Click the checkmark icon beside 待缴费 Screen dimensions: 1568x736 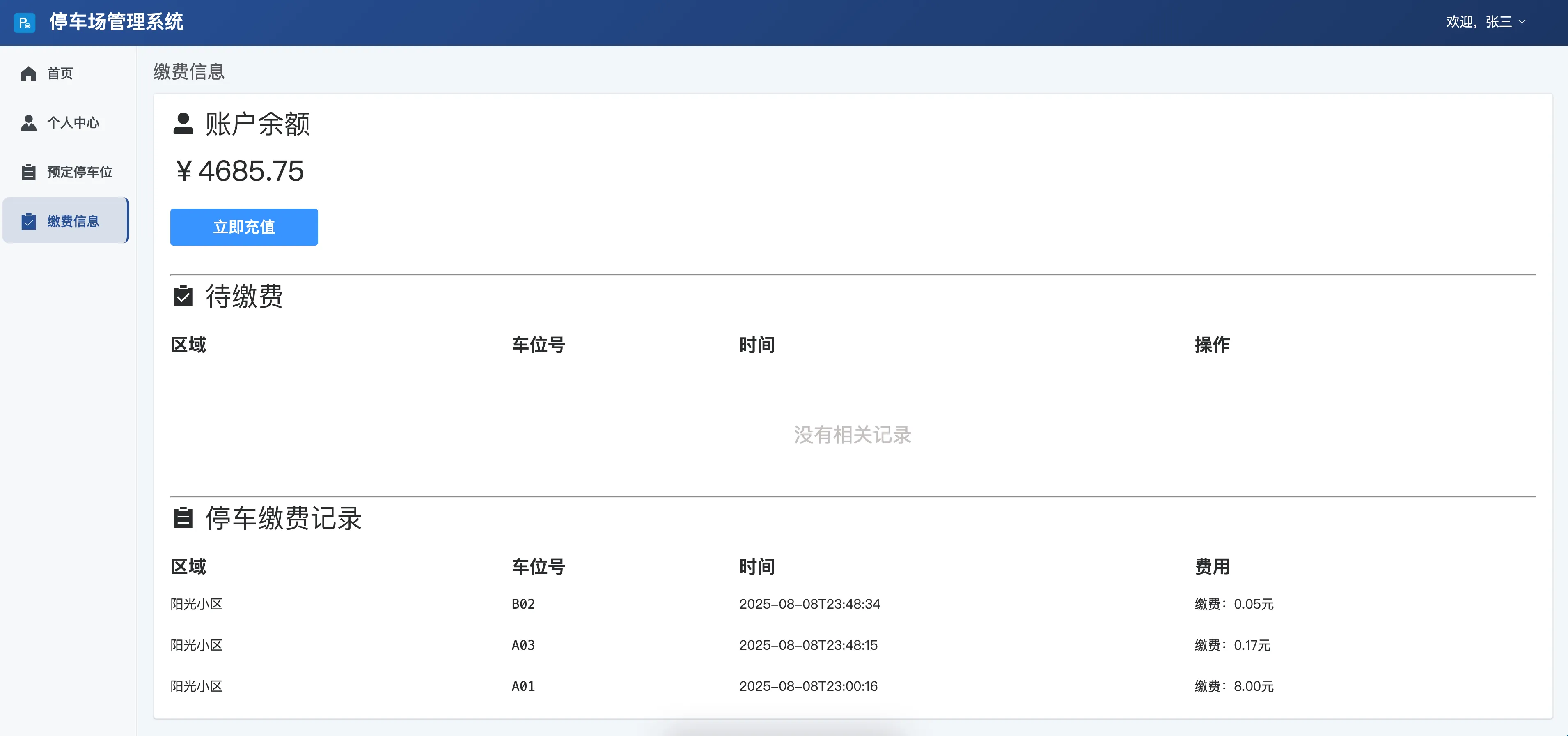point(183,296)
